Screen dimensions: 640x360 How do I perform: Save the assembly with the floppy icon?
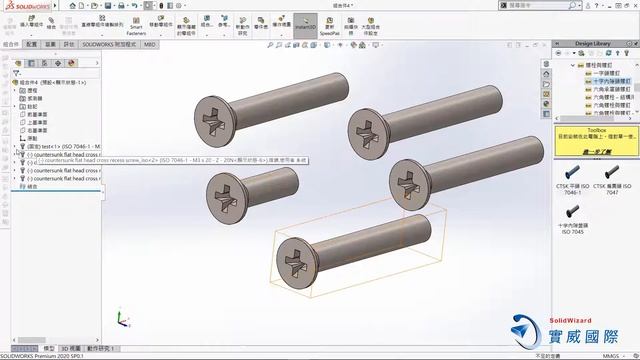pyautogui.click(x=108, y=6)
